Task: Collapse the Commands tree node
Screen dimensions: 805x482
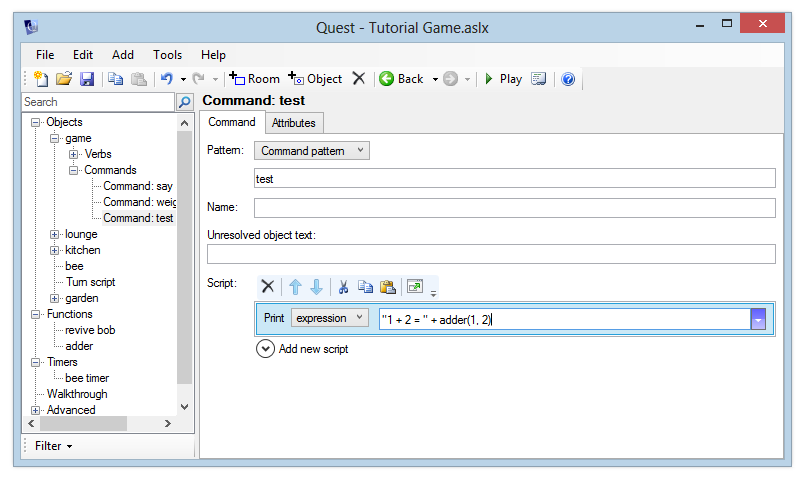Action: 73,170
